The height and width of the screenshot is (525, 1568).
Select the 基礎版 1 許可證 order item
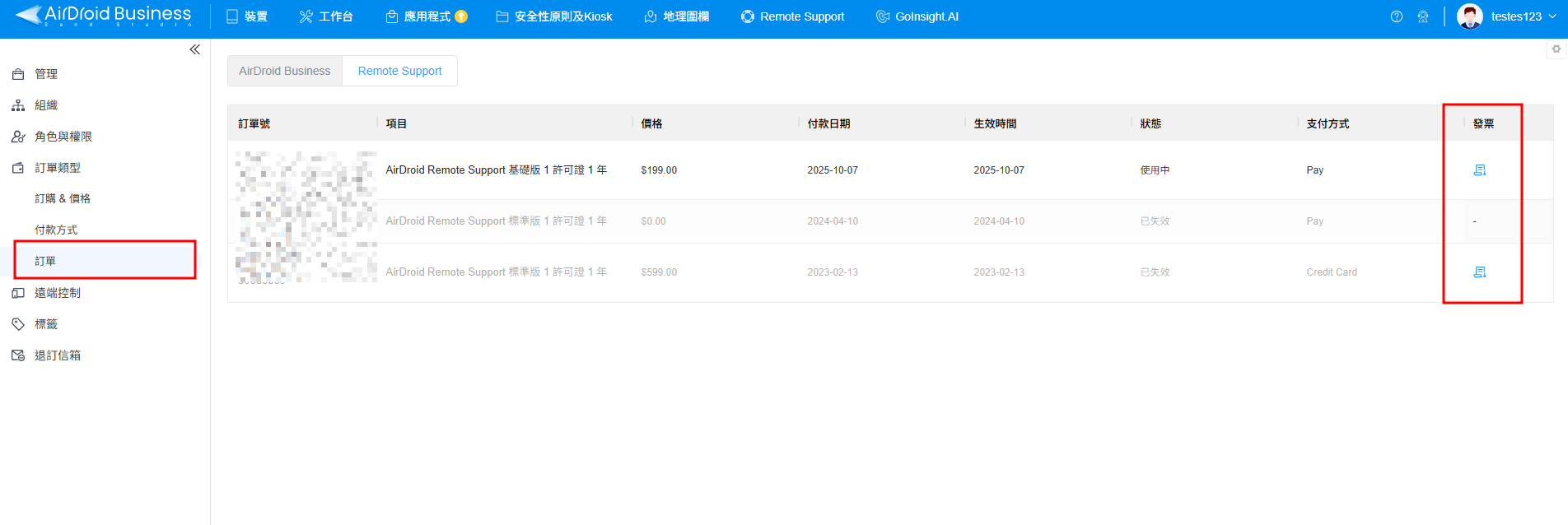pos(497,170)
